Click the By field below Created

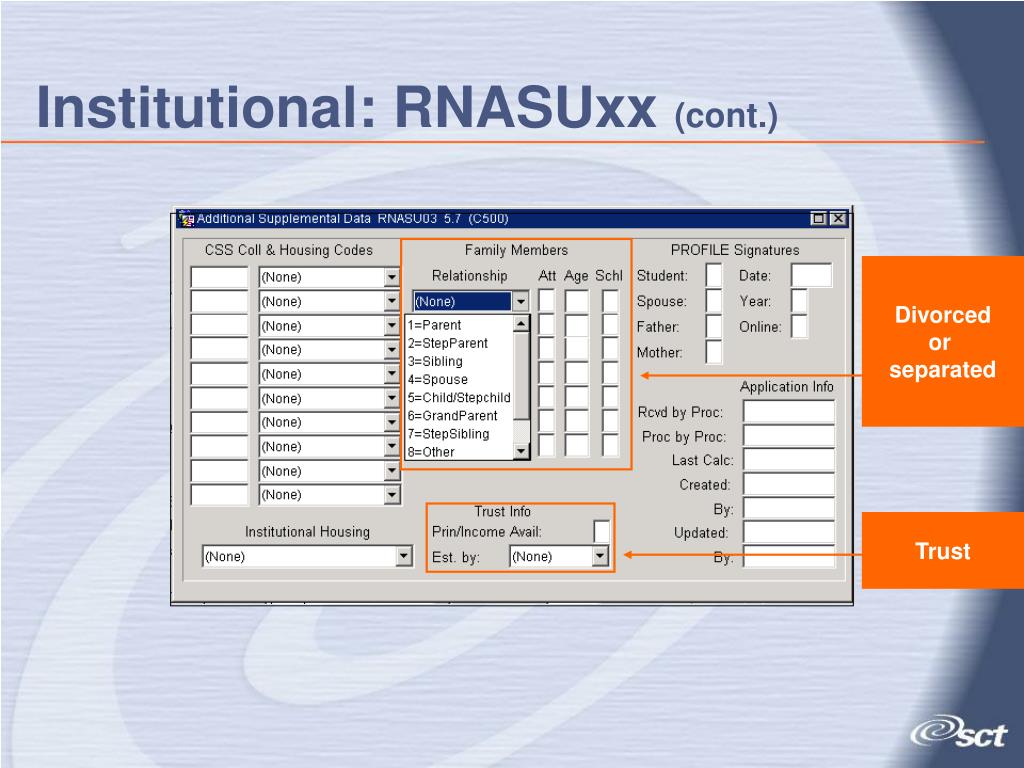[x=789, y=509]
